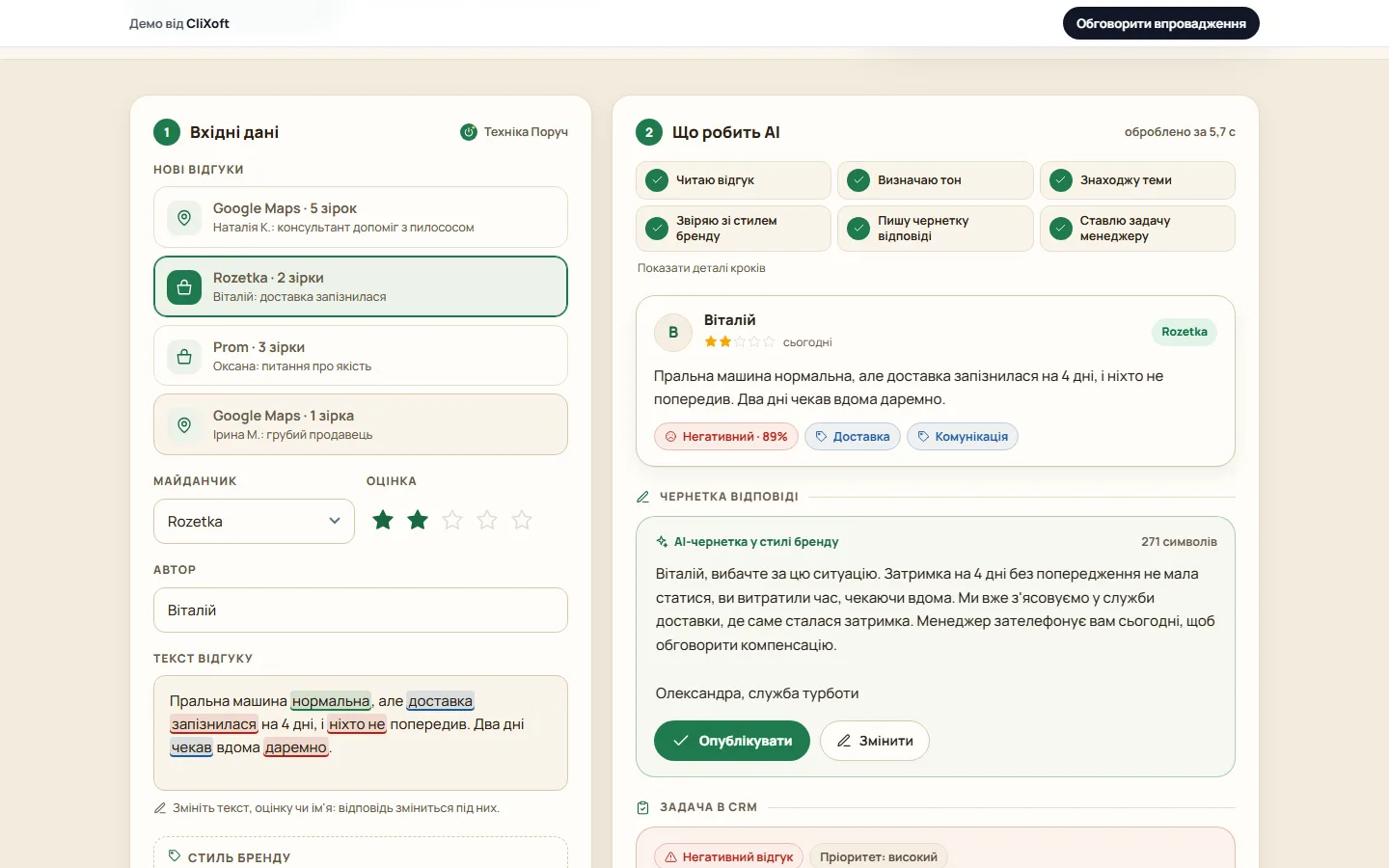This screenshot has width=1389, height=868.
Task: Click the tag icon in Доставка chip
Action: click(x=821, y=437)
